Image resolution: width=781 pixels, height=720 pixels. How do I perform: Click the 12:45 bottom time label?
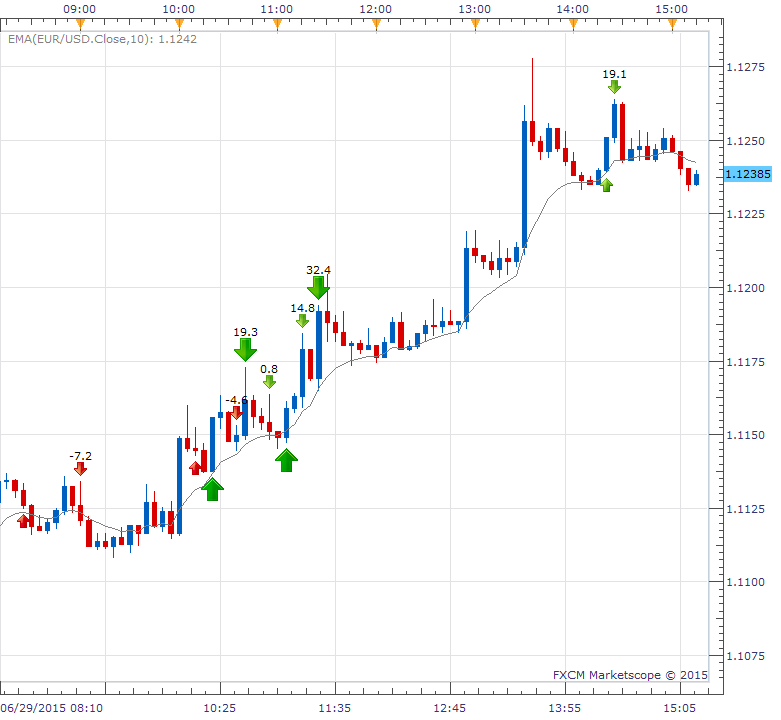(x=450, y=708)
